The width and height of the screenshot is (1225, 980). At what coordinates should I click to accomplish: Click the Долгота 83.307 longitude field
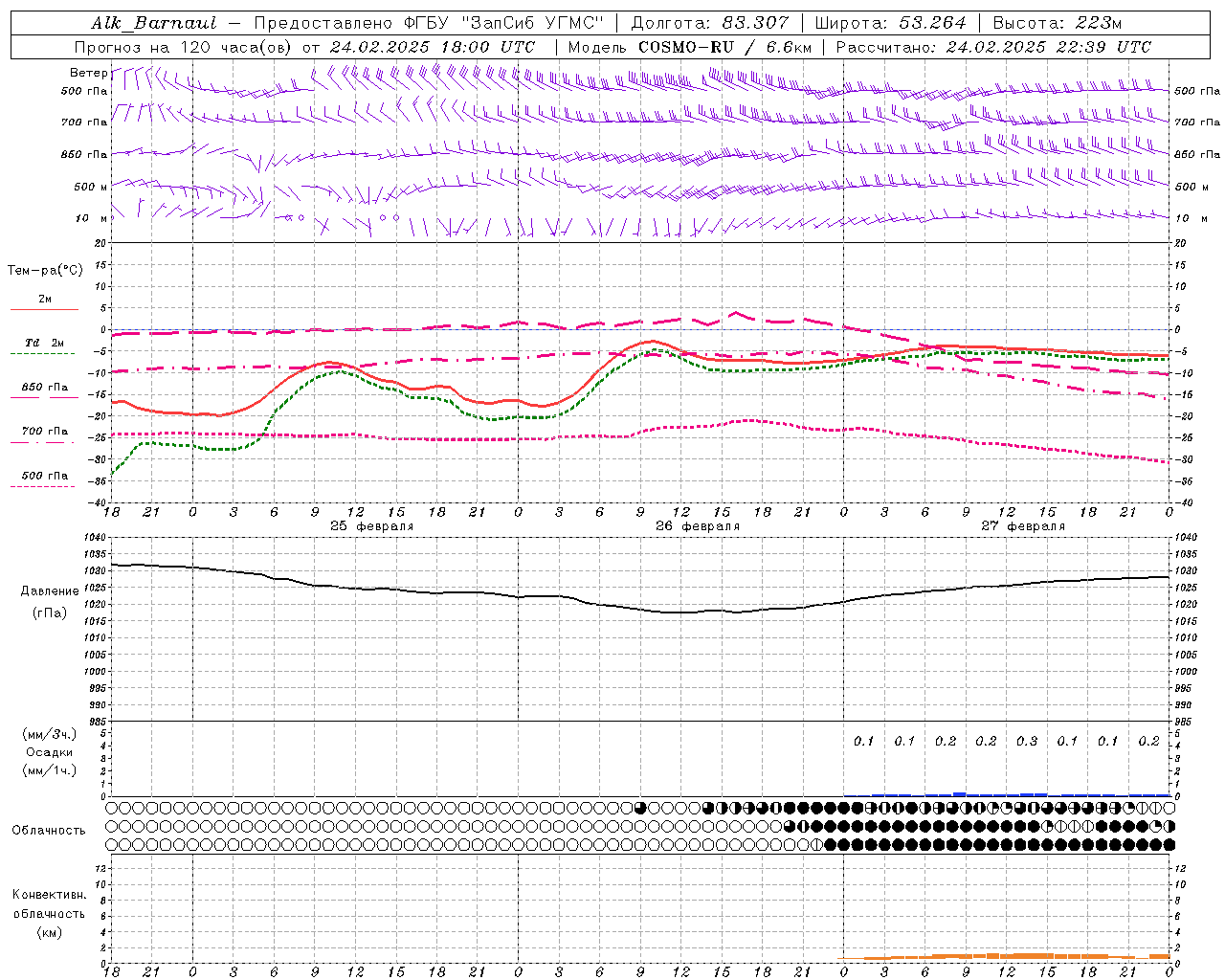(710, 23)
